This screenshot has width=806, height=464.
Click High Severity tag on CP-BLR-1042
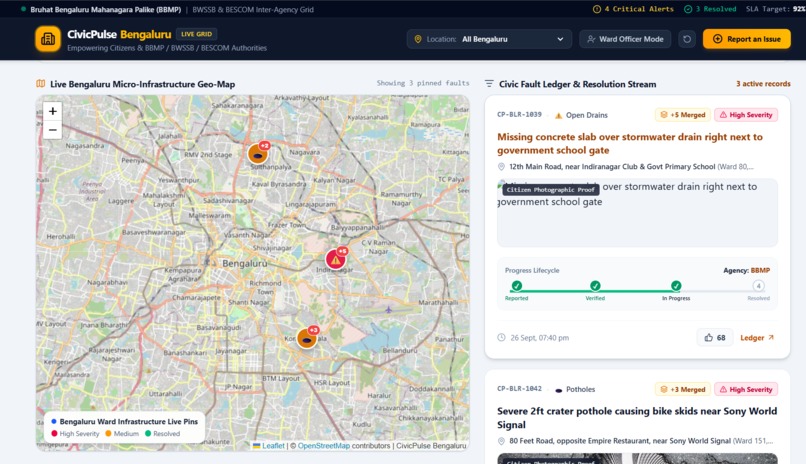click(746, 389)
